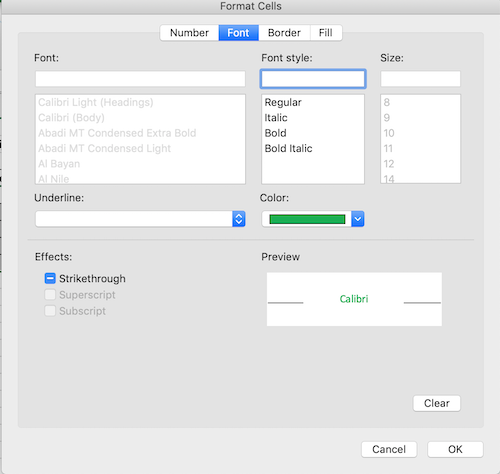The height and width of the screenshot is (474, 500).
Task: Enable the Subscript checkbox
Action: (50, 311)
